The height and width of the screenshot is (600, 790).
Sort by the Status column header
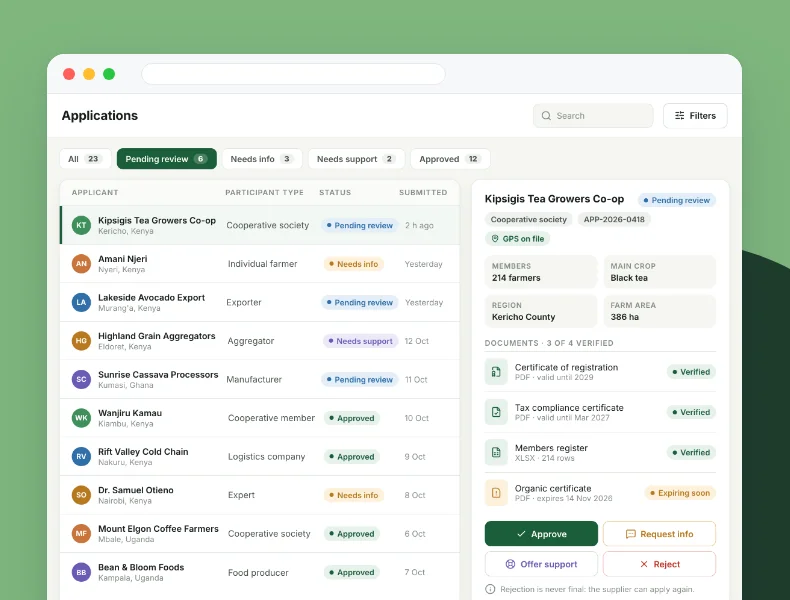click(x=335, y=192)
